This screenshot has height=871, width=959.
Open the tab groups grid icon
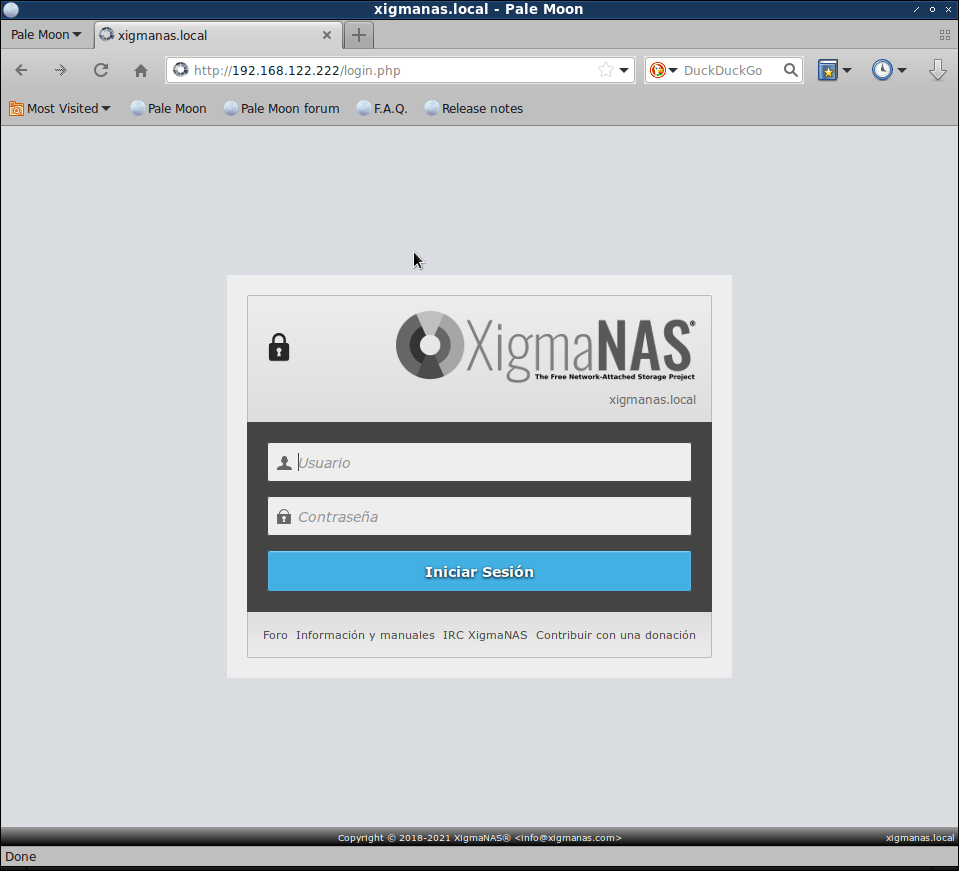click(x=945, y=35)
